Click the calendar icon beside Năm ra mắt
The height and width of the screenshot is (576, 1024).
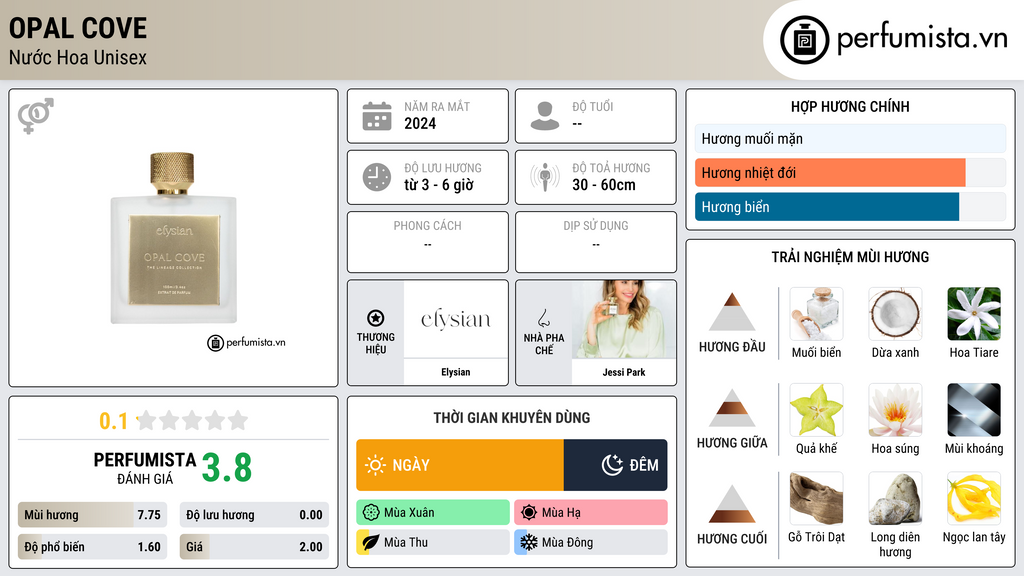377,116
